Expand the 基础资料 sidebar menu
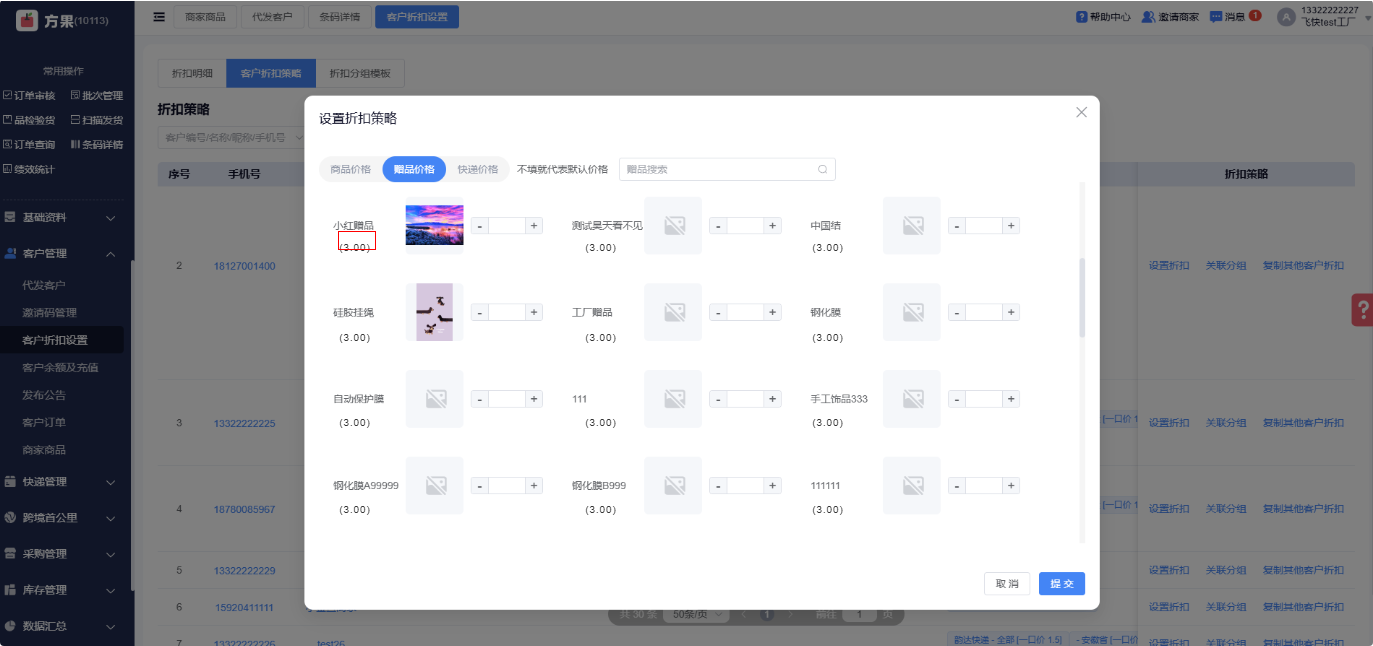Image resolution: width=1373 pixels, height=646 pixels. [x=66, y=218]
